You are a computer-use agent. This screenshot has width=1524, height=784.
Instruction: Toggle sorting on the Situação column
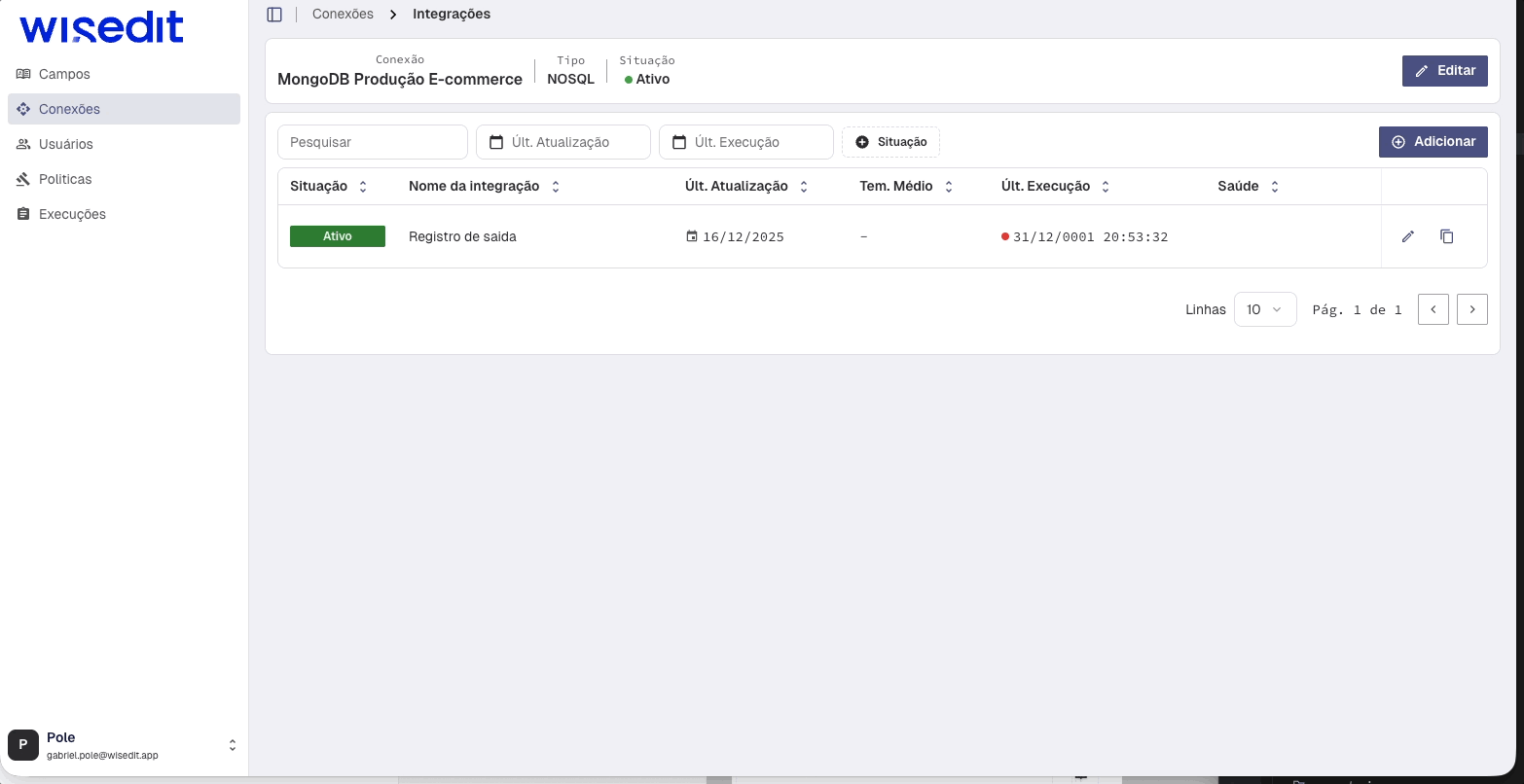pyautogui.click(x=362, y=186)
